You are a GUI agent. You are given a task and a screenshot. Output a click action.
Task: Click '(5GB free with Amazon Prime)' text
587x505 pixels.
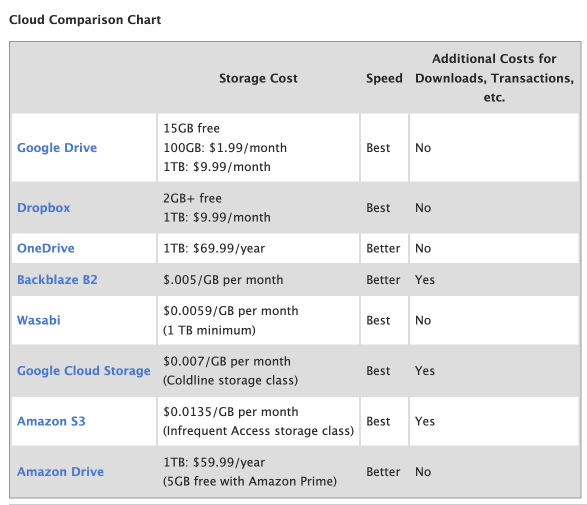(x=250, y=481)
